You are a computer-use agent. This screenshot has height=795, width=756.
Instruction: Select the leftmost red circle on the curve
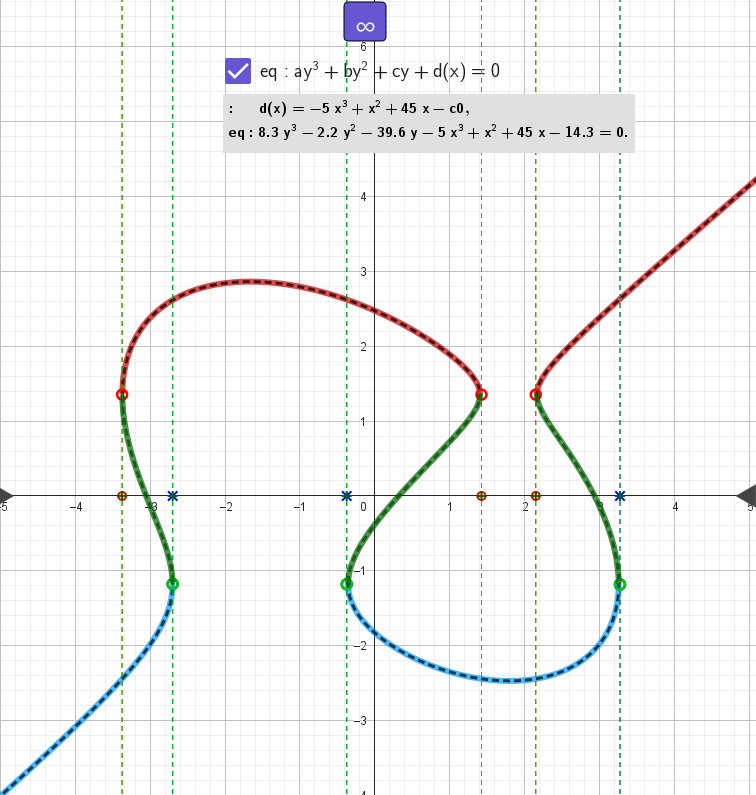tap(122, 394)
